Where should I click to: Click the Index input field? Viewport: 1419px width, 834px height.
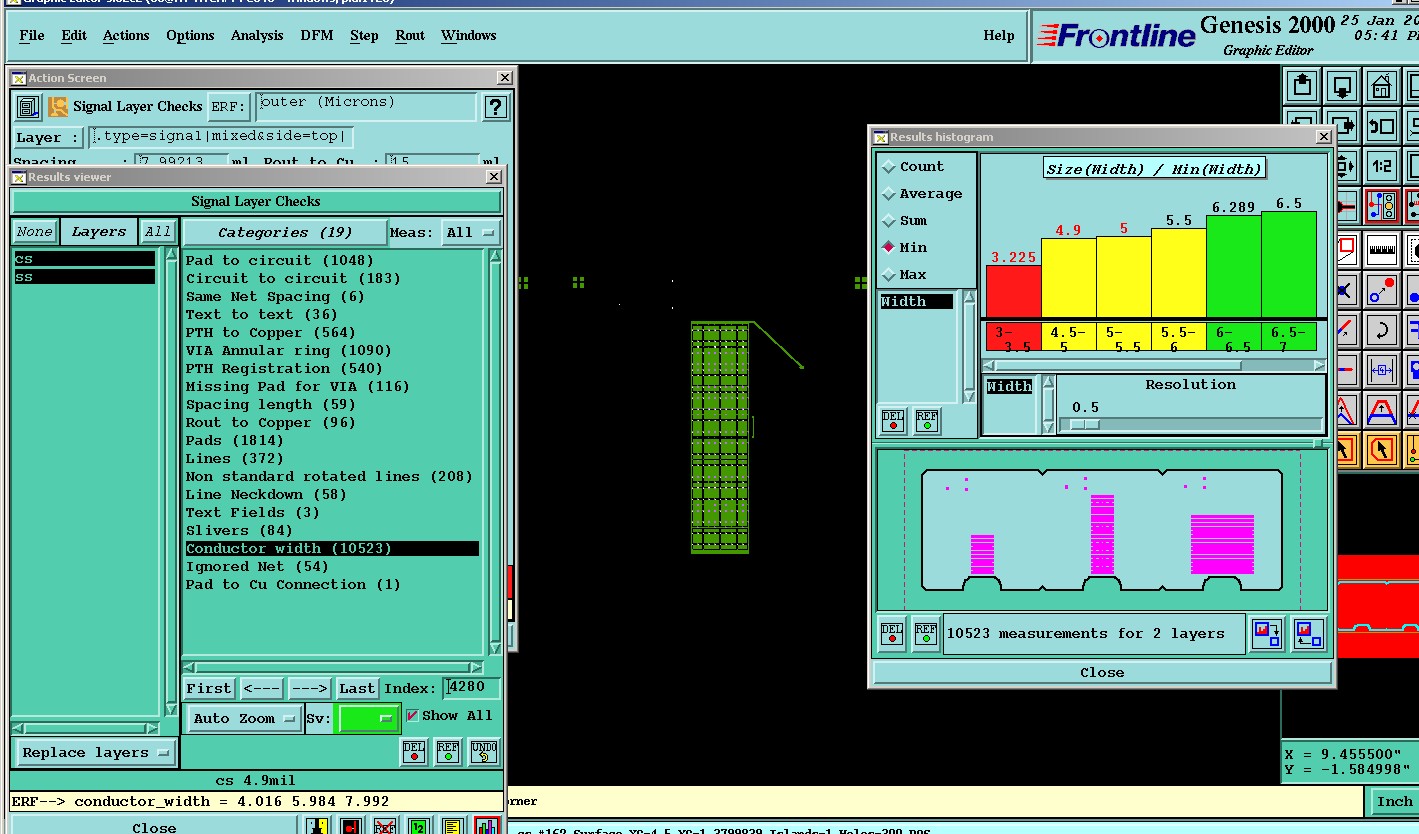(472, 688)
